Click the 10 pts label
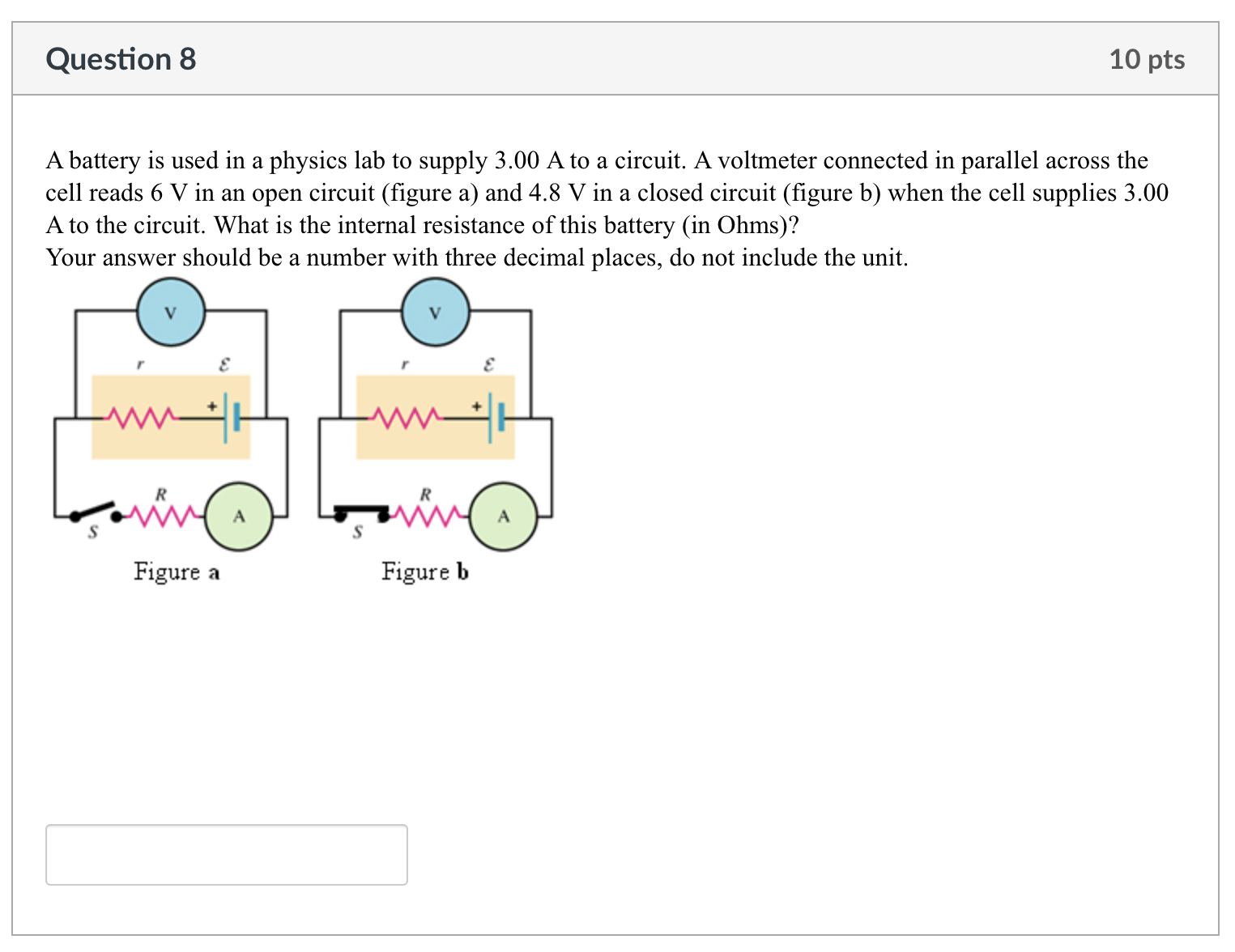Image resolution: width=1235 pixels, height=952 pixels. (1148, 58)
